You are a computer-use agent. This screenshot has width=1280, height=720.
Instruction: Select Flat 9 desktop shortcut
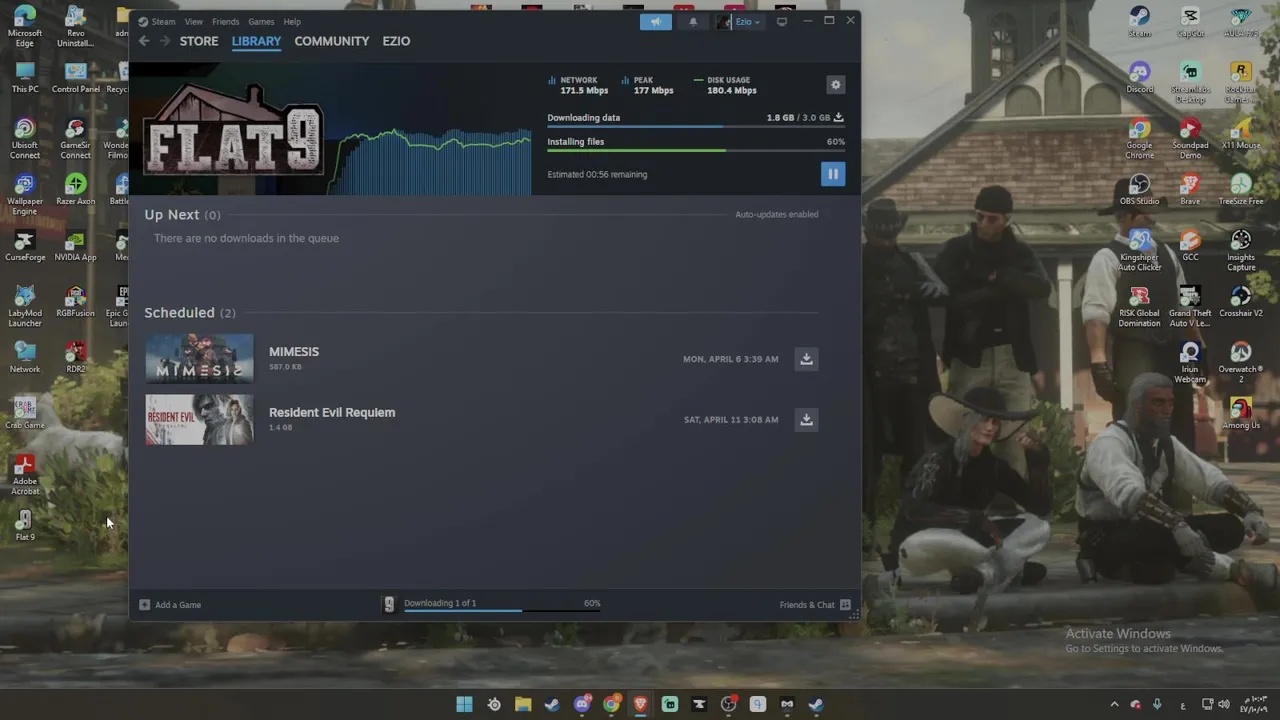(24, 525)
